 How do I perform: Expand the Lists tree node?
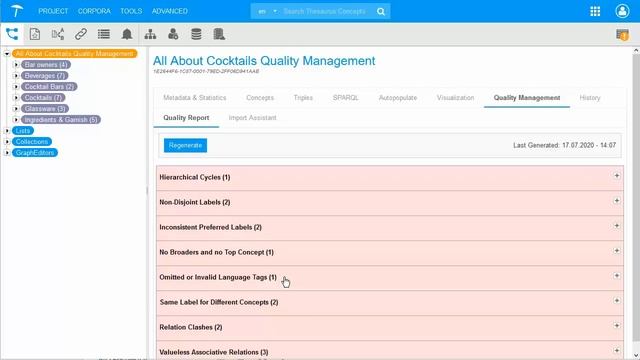(x=7, y=131)
